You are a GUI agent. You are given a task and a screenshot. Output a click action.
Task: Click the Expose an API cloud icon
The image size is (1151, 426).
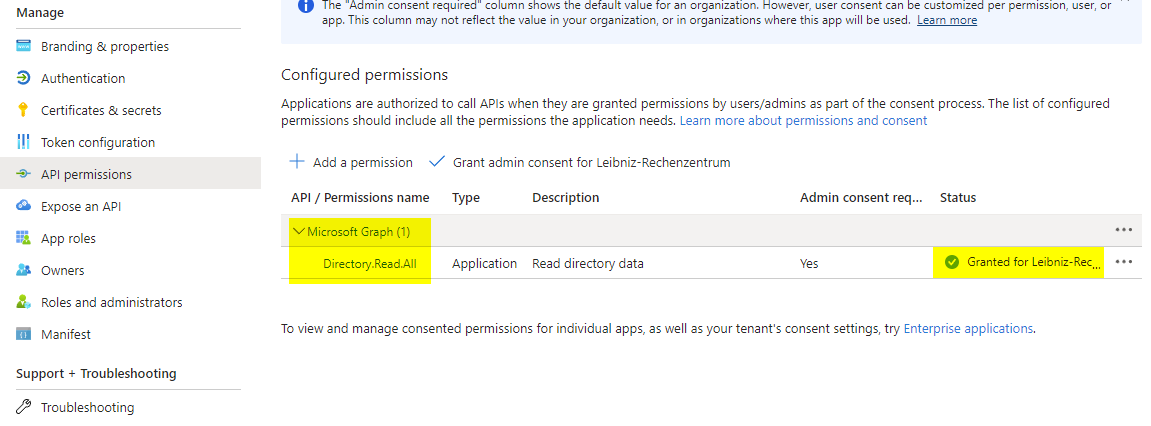23,207
